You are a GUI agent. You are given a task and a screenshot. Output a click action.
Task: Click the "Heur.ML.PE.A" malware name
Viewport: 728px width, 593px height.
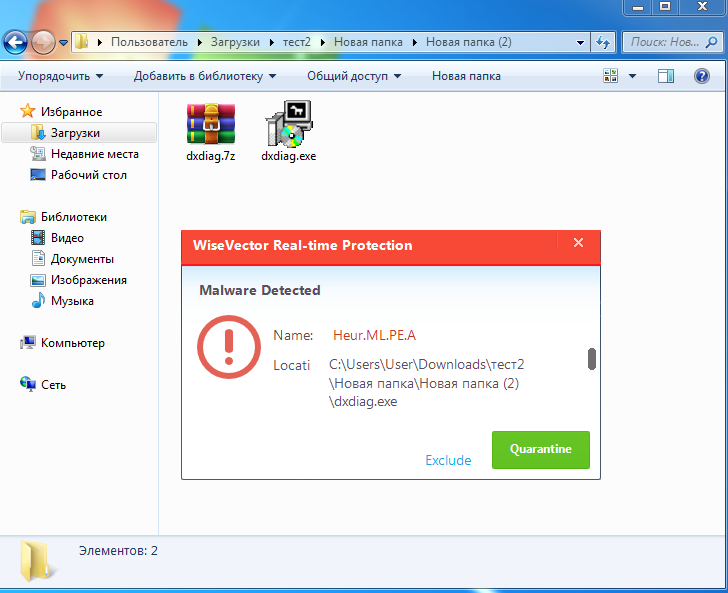(x=374, y=335)
